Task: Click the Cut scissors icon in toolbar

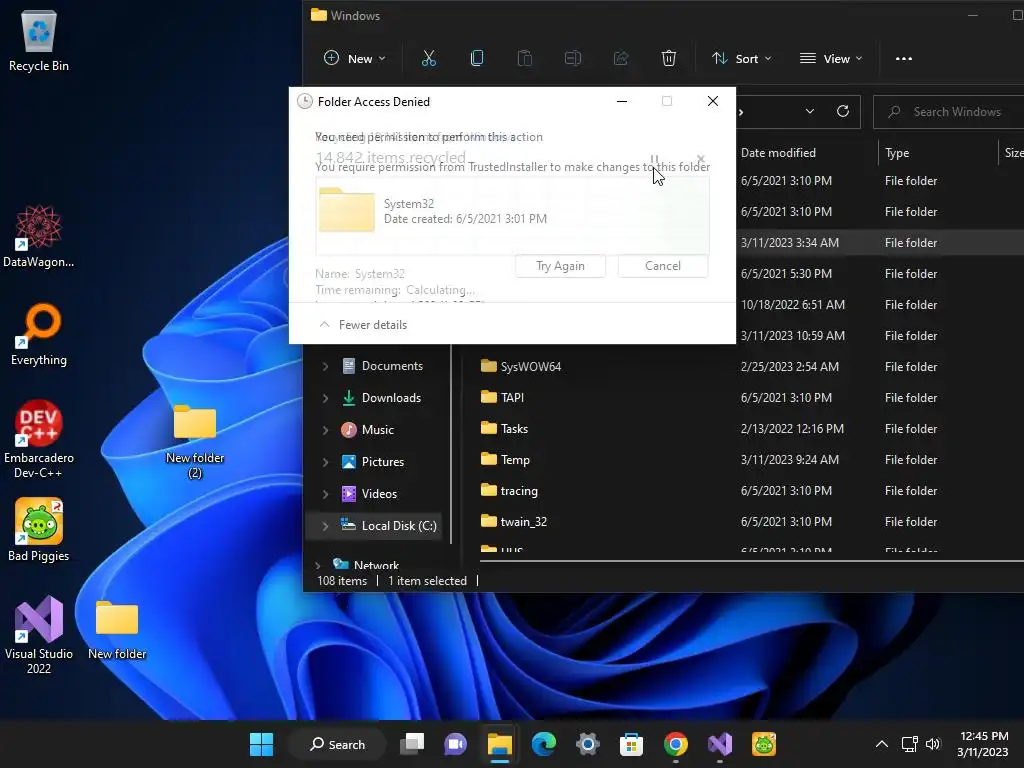Action: 428,59
